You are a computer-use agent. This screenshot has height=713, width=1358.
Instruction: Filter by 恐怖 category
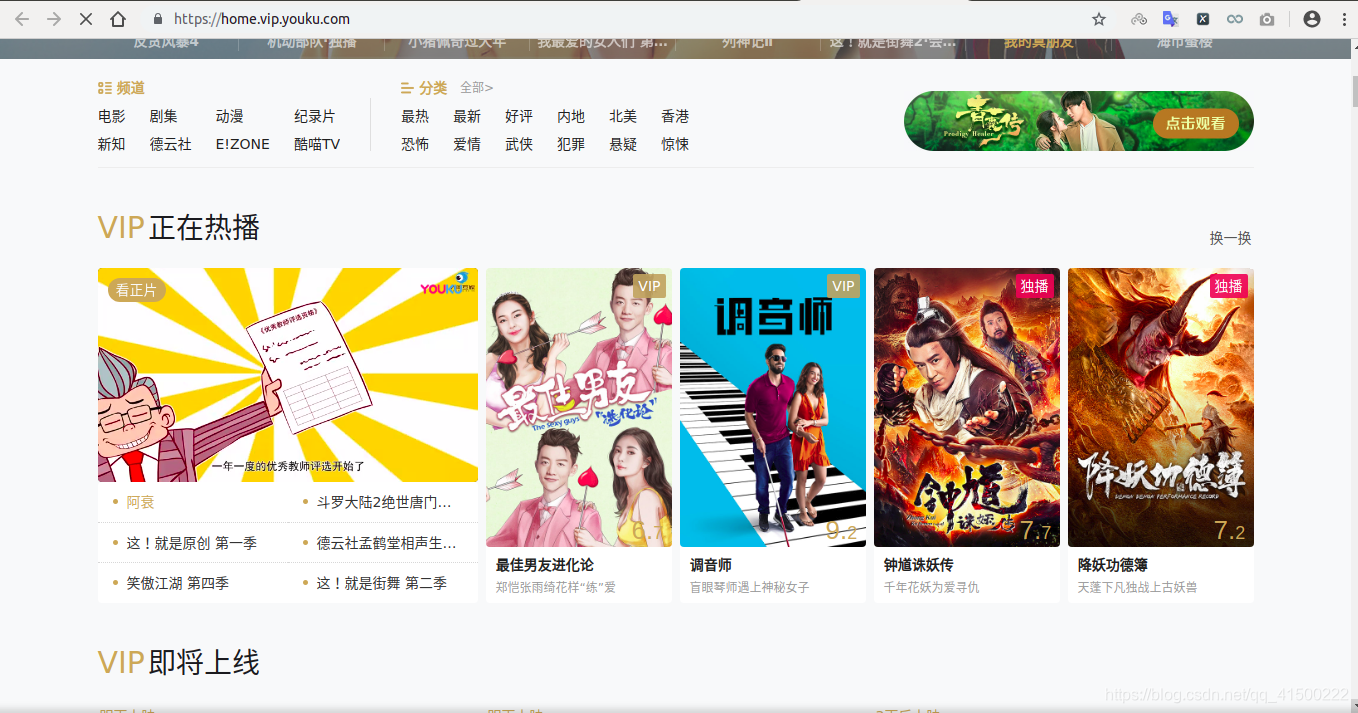[x=415, y=144]
